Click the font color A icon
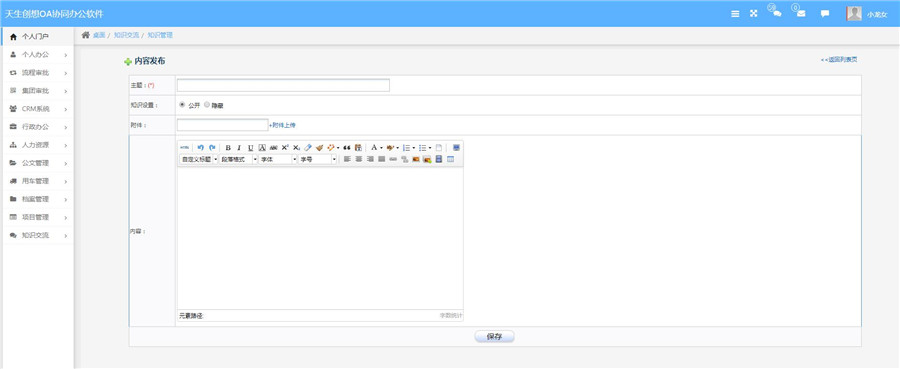900x369 pixels. (374, 148)
